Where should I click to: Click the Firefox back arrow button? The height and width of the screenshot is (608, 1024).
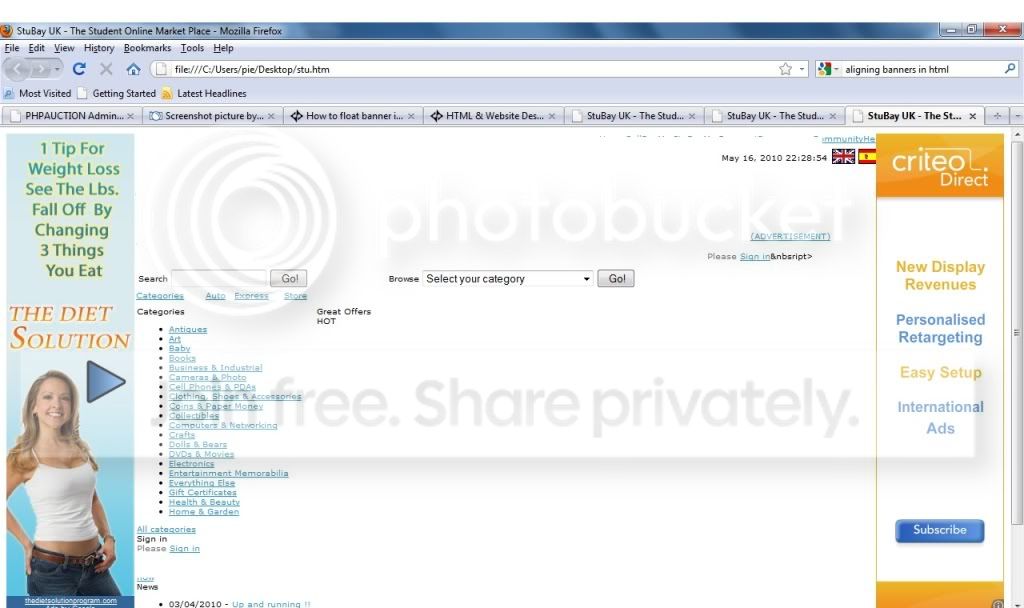click(17, 69)
